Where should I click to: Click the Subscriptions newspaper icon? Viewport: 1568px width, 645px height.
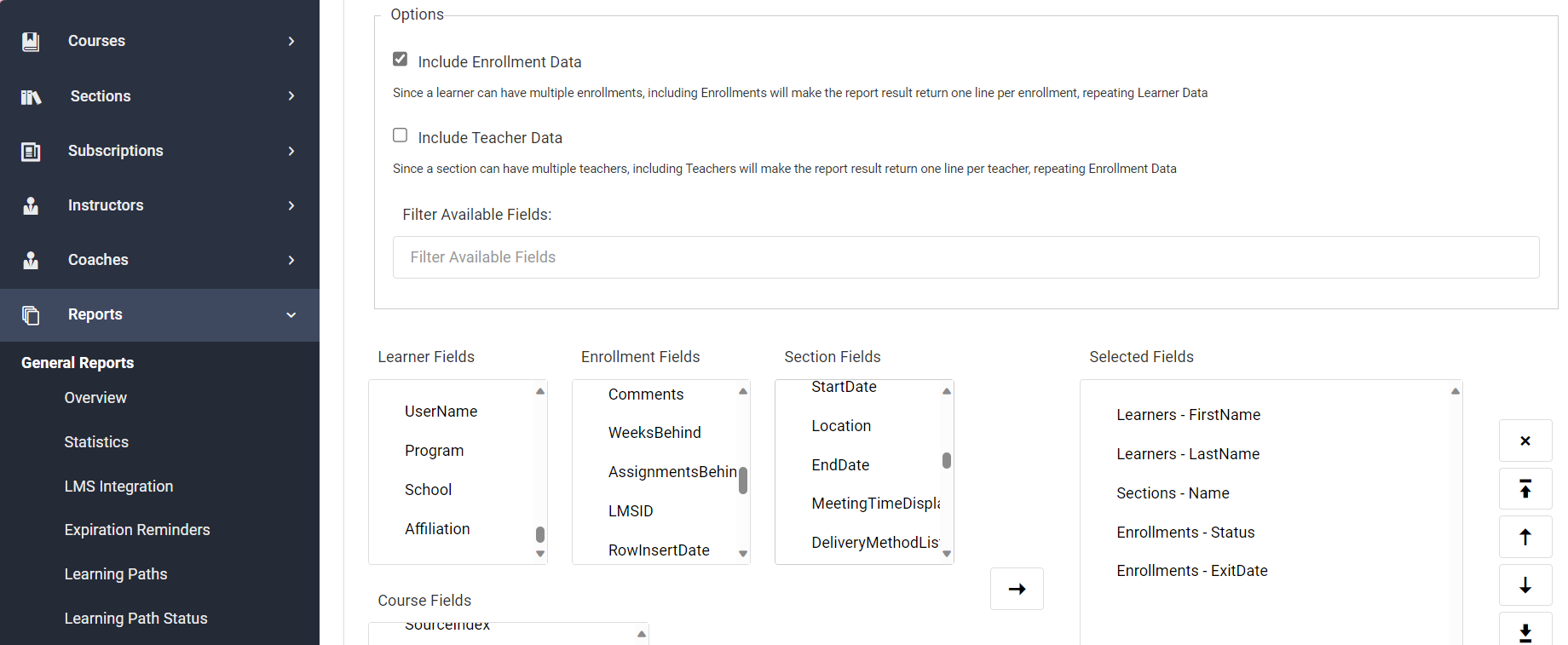click(x=31, y=151)
